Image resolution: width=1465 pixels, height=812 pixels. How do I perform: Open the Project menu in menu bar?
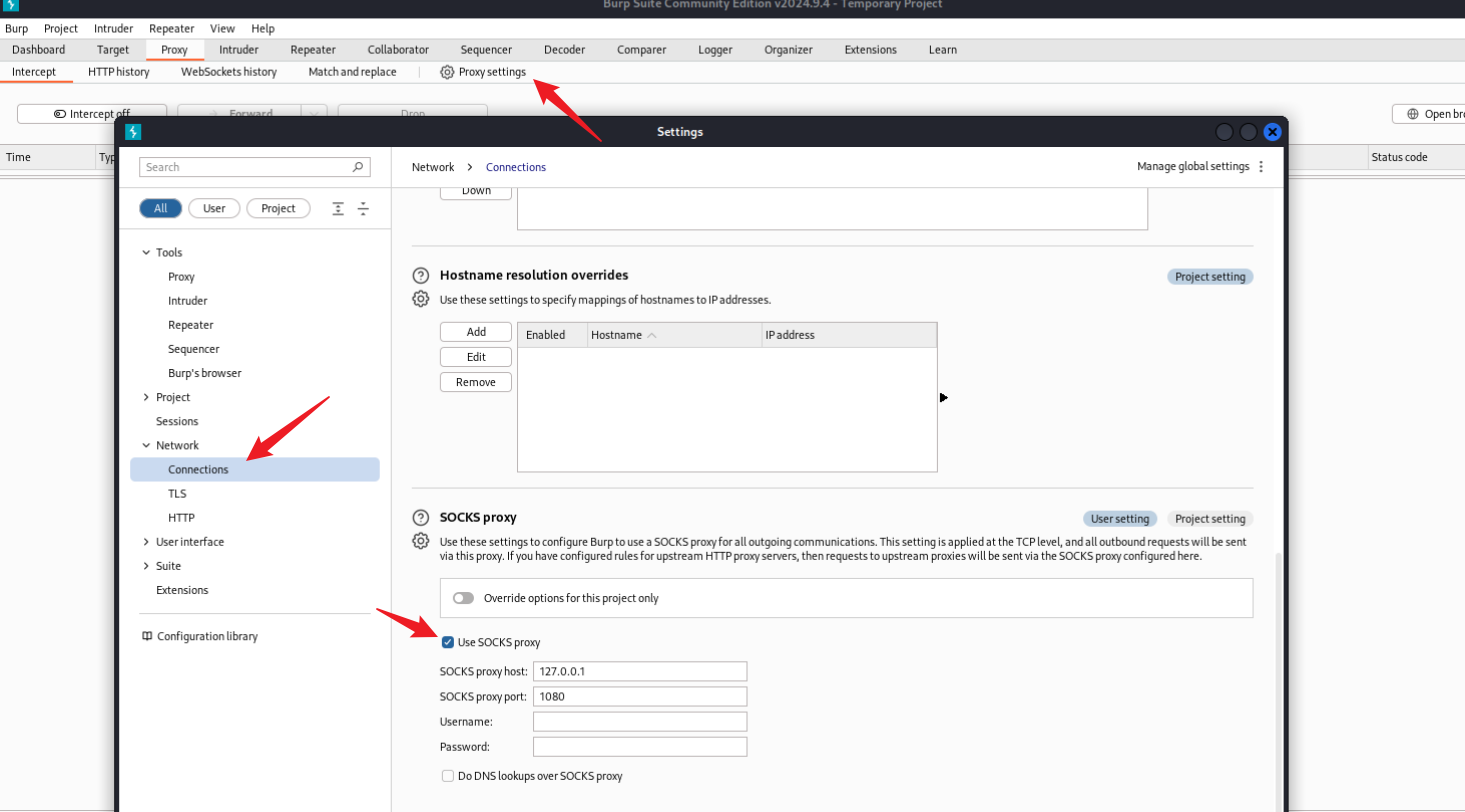tap(61, 29)
